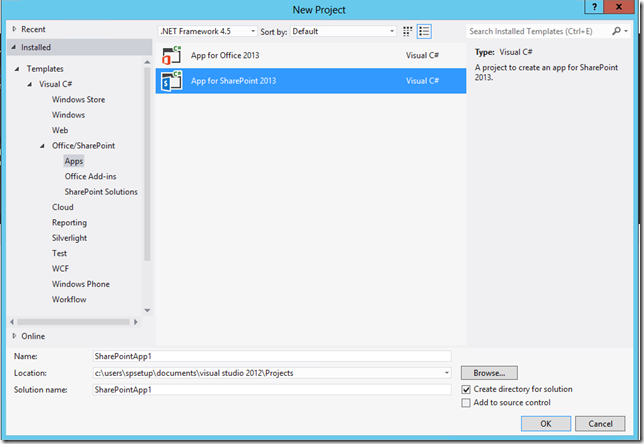Click the tree's scroll up arrow

click(x=147, y=62)
